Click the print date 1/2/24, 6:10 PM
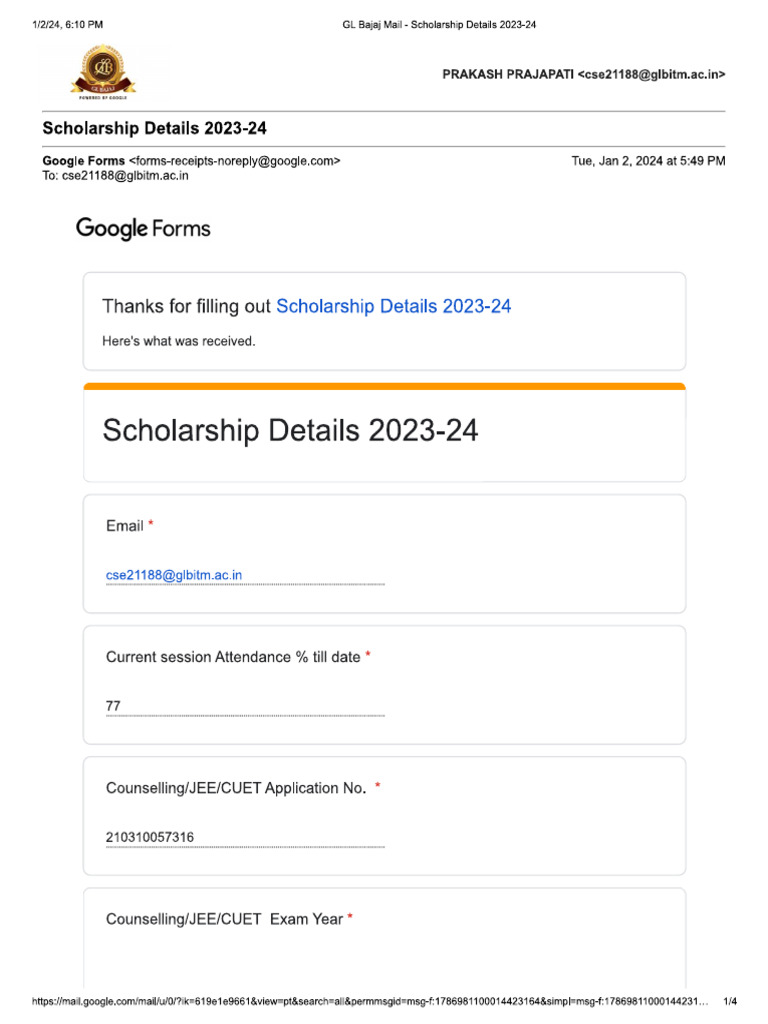This screenshot has height=1024, width=768. [x=67, y=24]
